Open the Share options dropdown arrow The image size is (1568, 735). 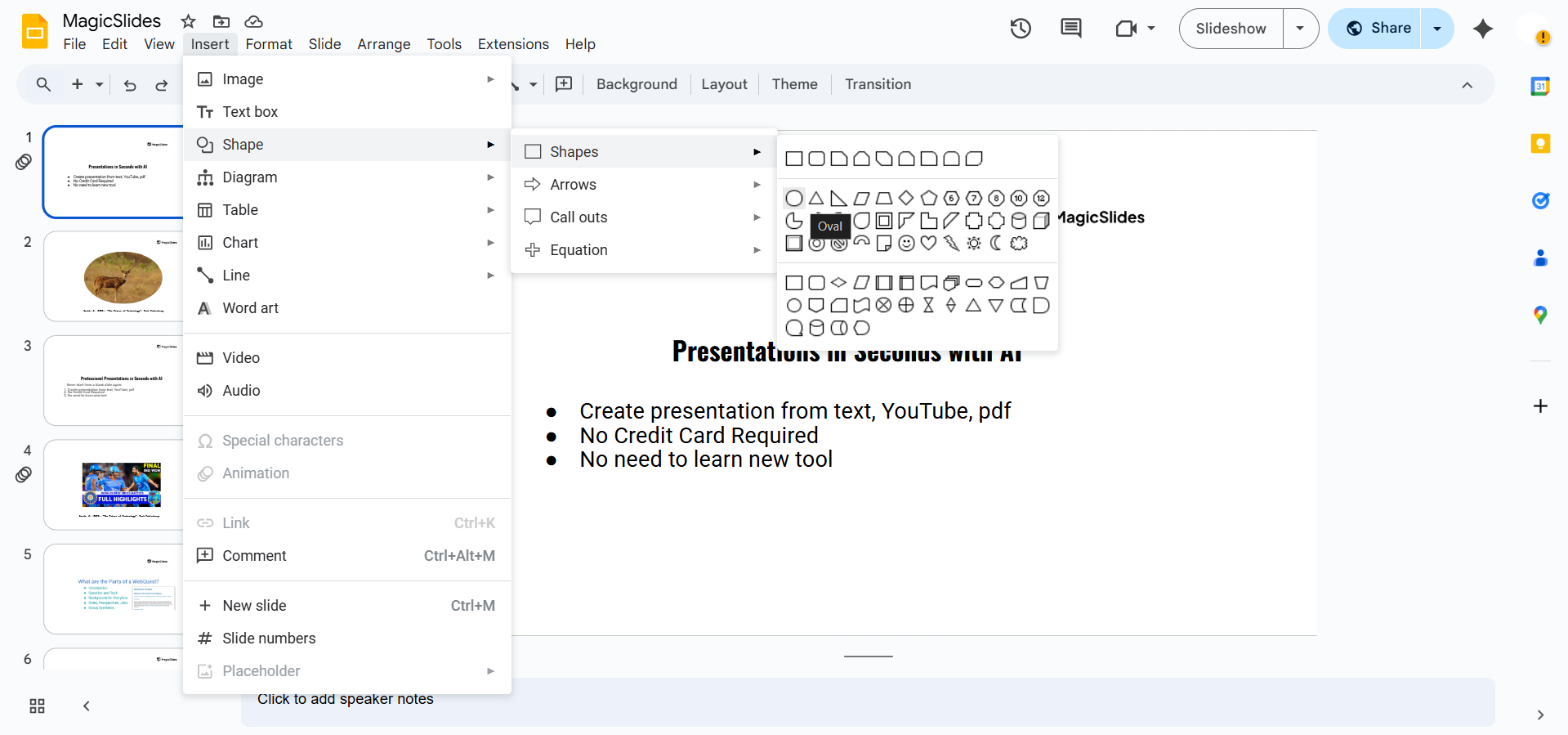(1437, 29)
